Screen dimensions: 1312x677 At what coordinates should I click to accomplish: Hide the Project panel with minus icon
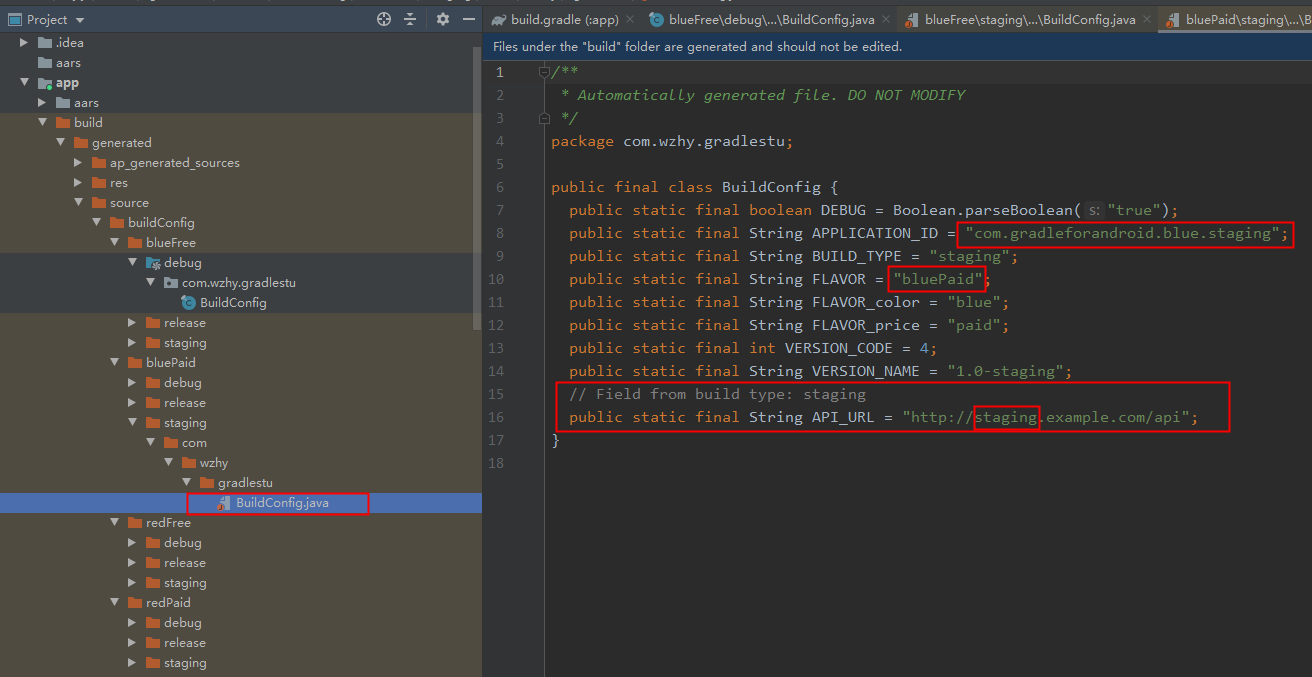pyautogui.click(x=468, y=19)
